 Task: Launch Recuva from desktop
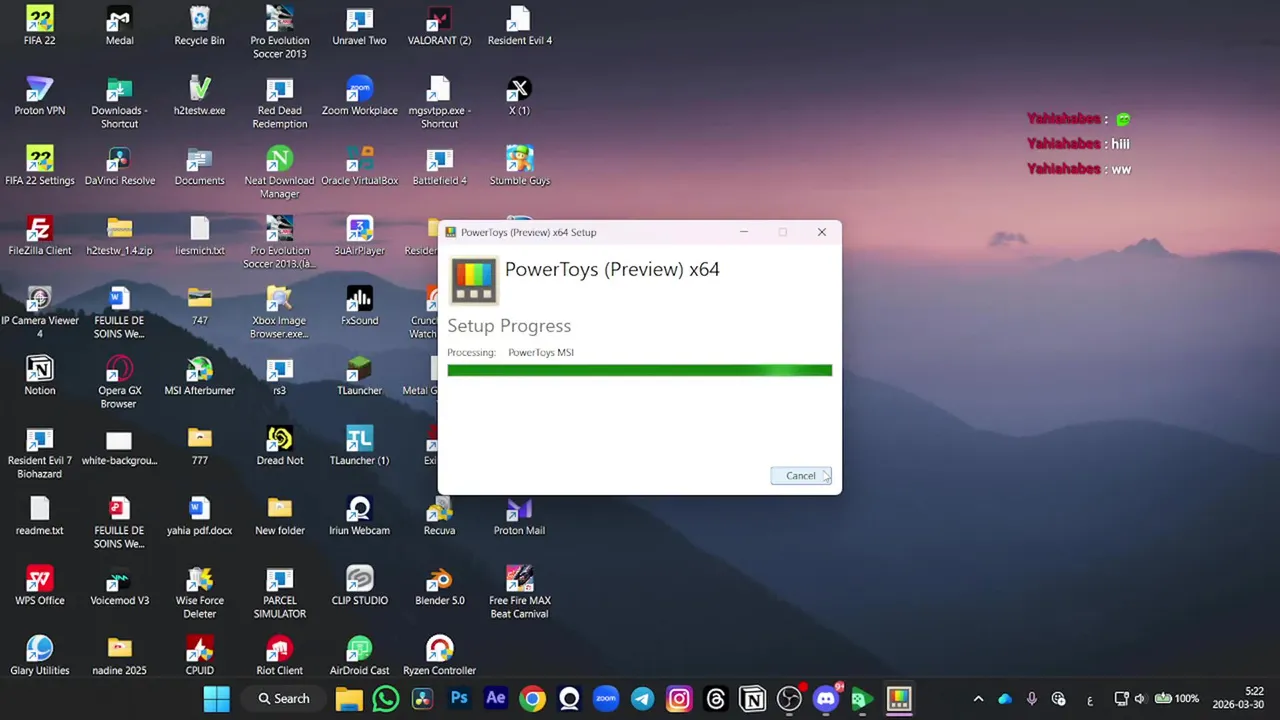coord(440,515)
